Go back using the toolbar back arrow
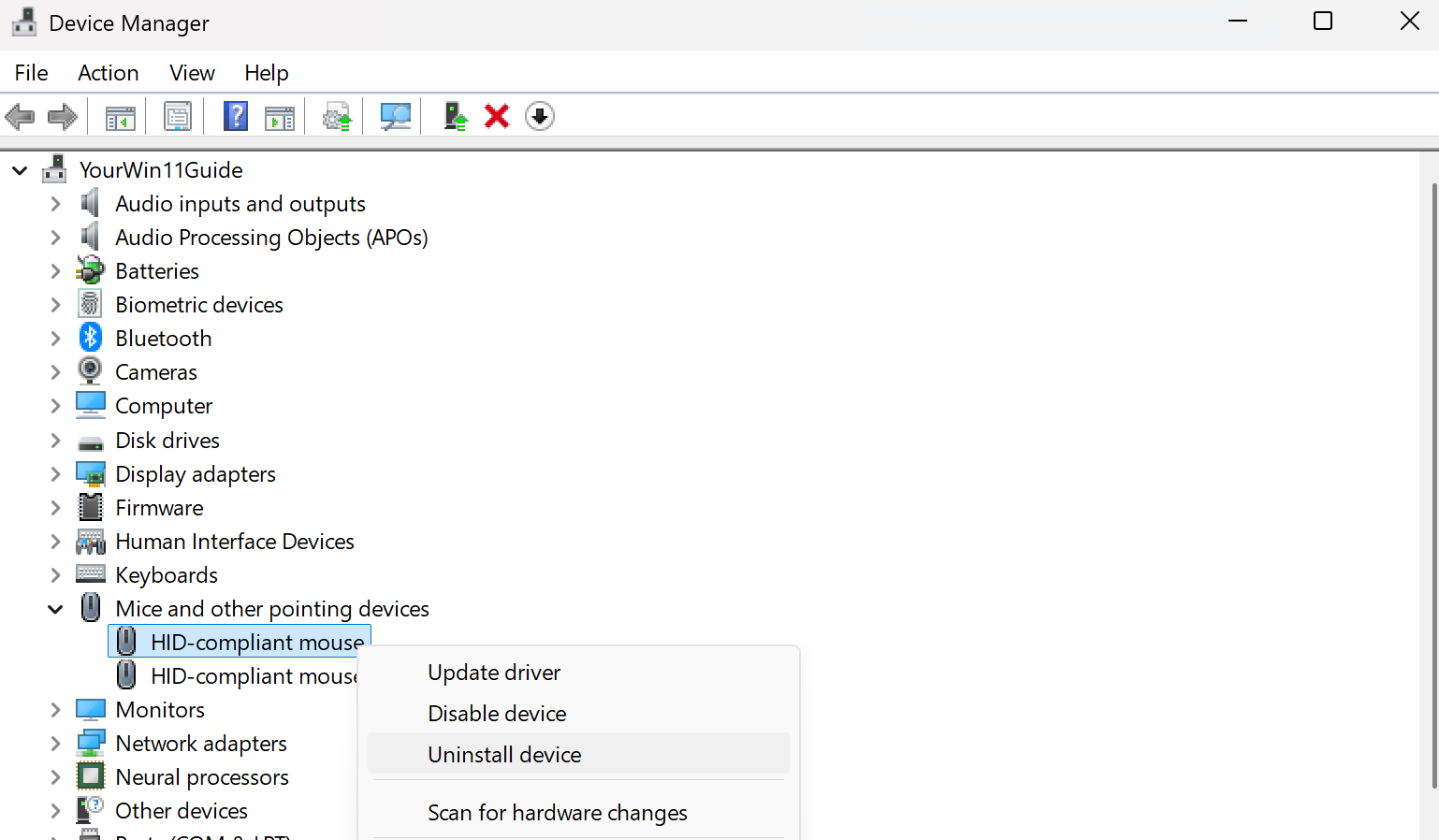Screen dimensions: 1439x840 [x=20, y=117]
